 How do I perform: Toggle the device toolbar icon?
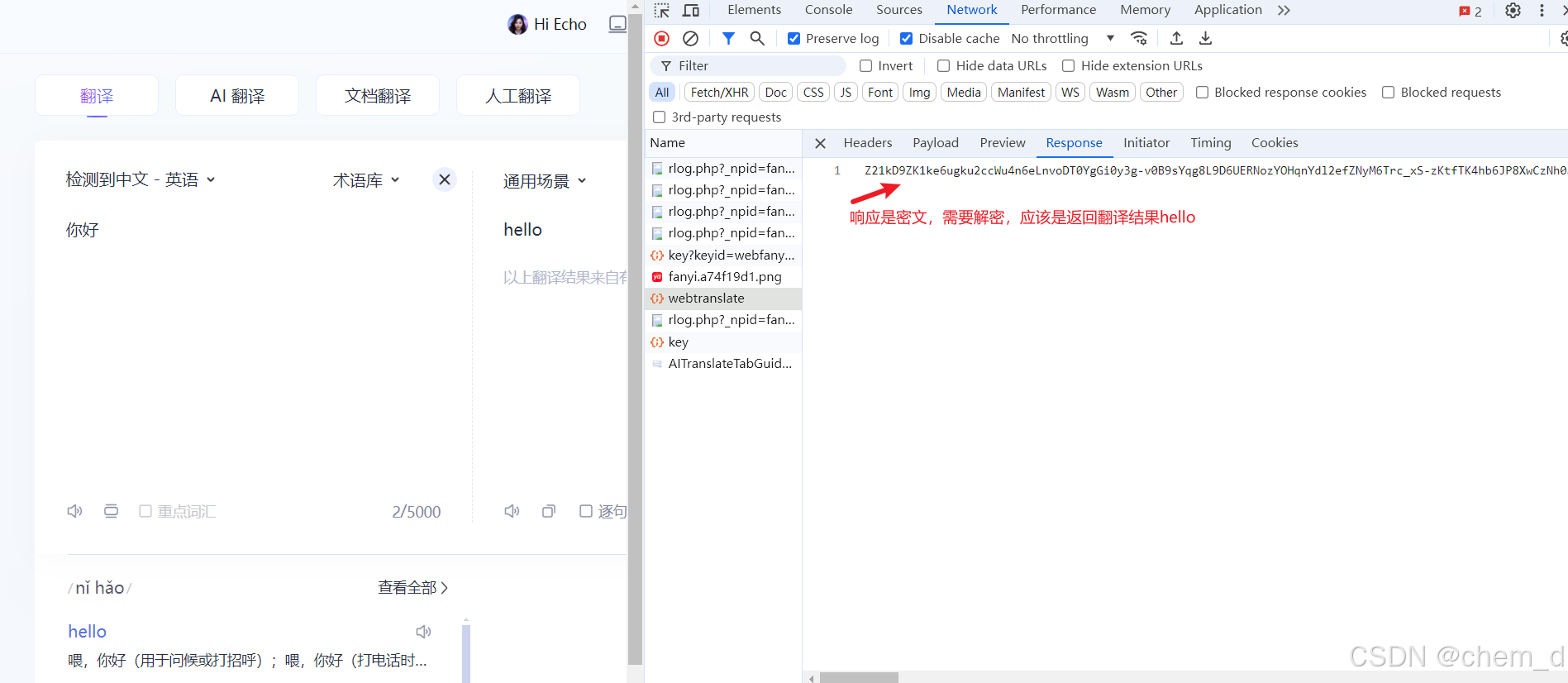[691, 11]
